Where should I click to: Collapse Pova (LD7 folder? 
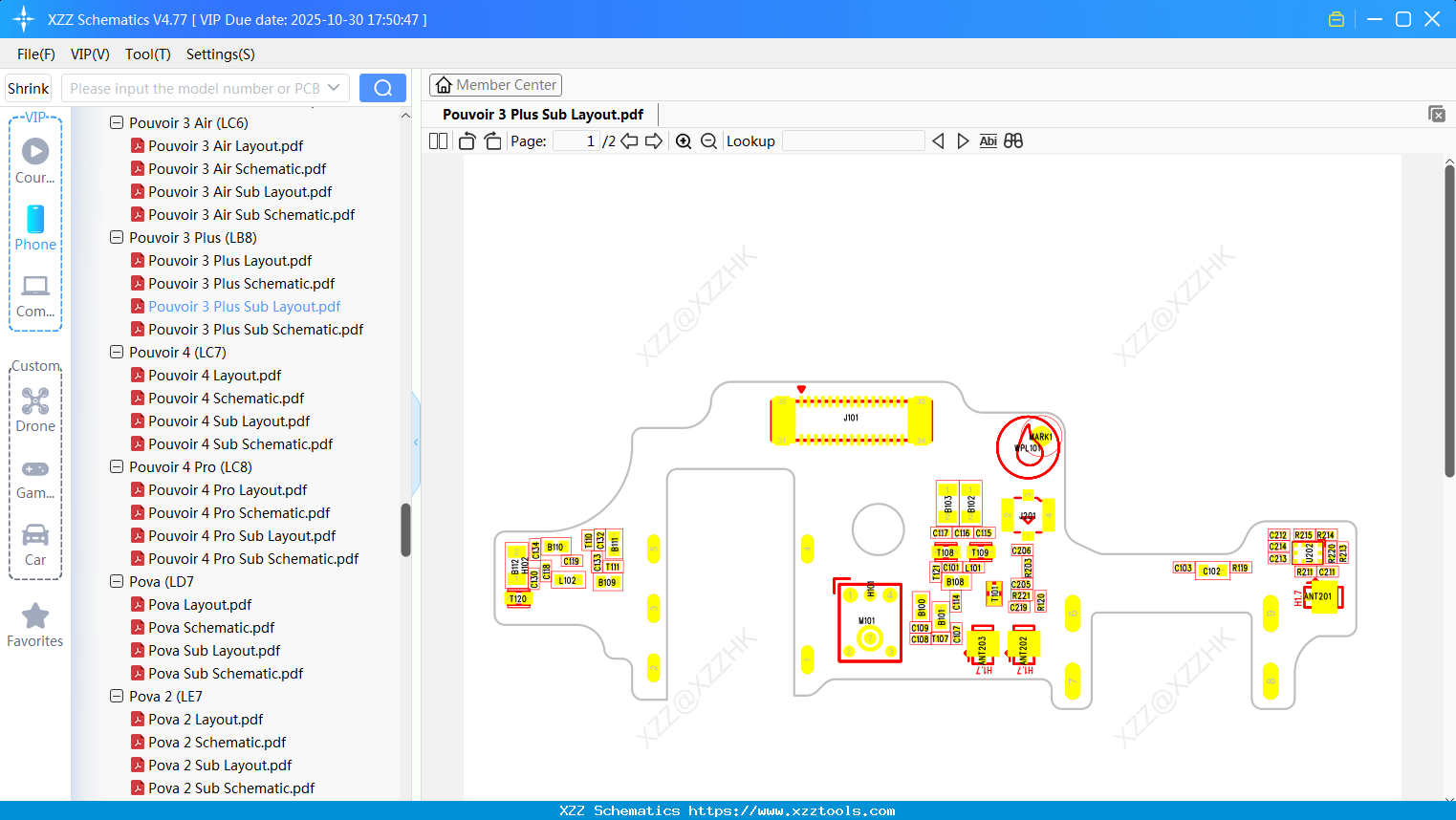(117, 581)
